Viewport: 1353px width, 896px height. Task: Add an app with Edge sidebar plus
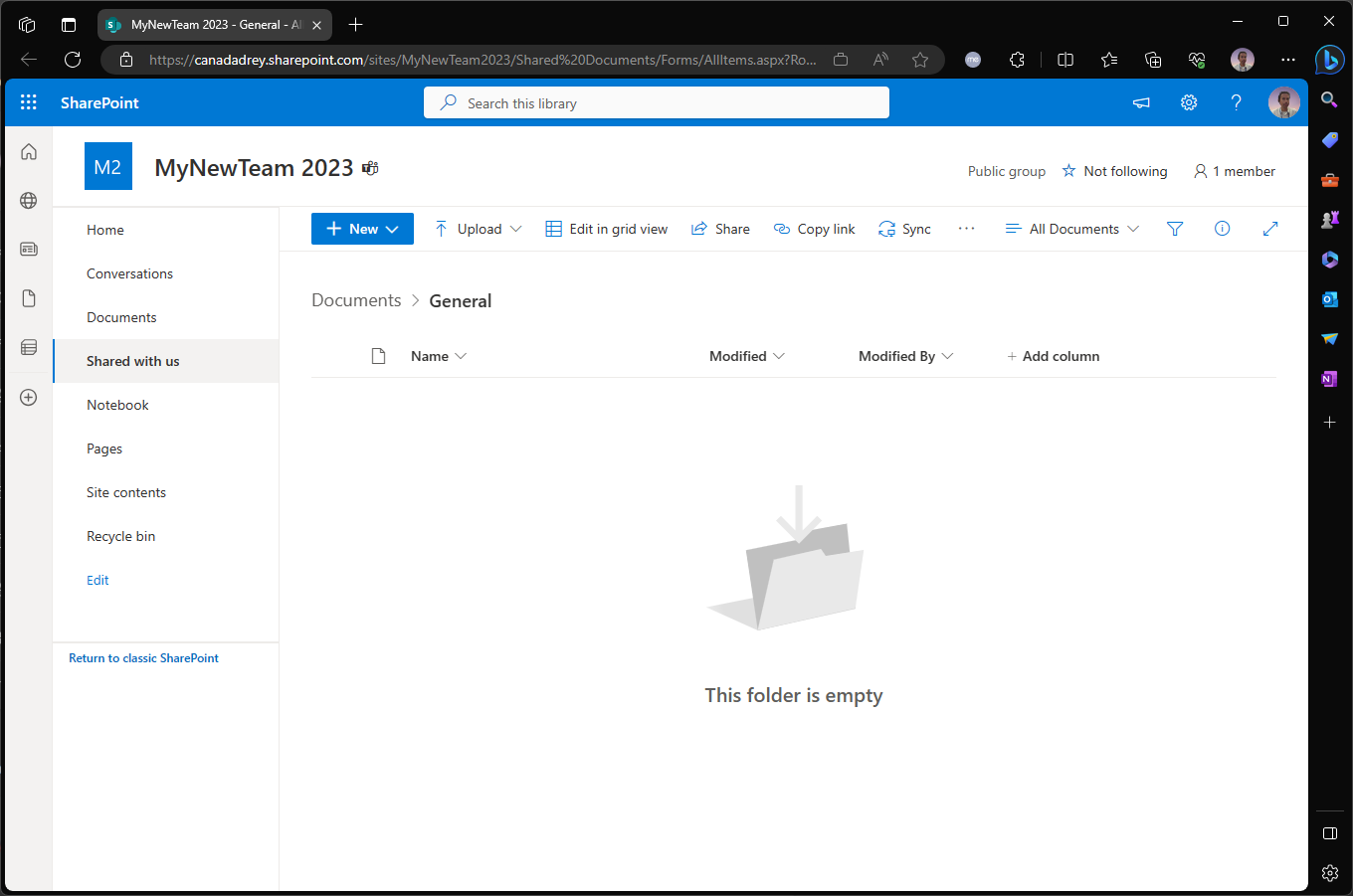1329,423
